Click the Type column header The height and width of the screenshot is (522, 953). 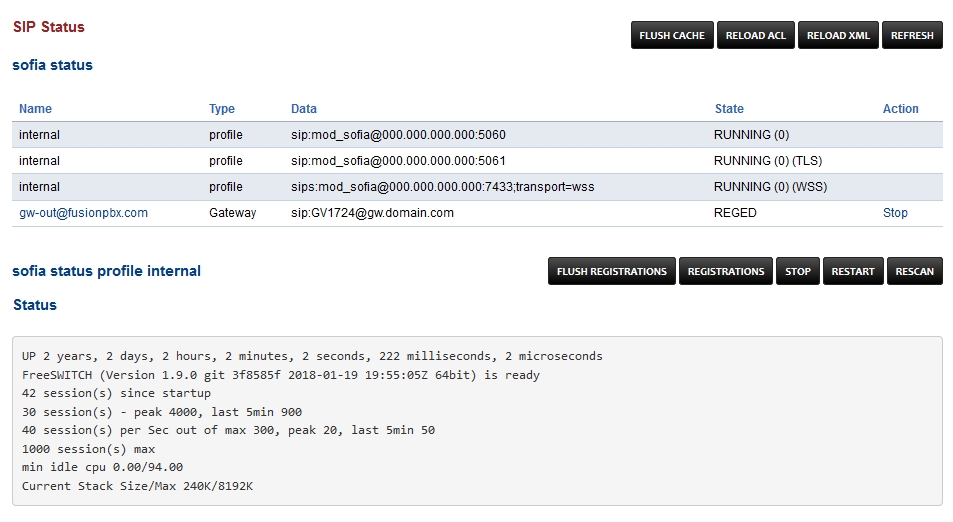click(222, 109)
